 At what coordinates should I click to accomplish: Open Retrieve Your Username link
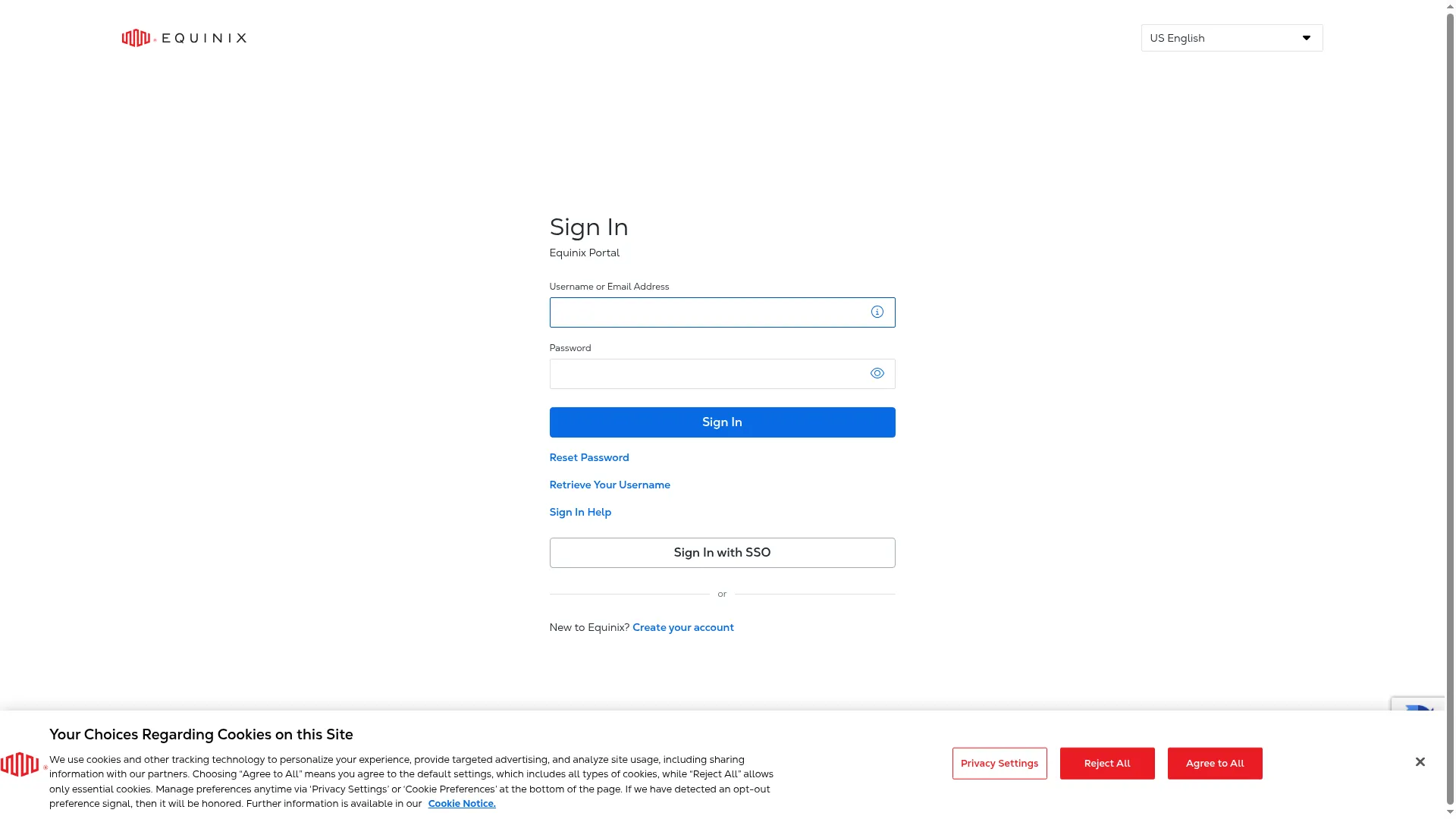click(610, 485)
